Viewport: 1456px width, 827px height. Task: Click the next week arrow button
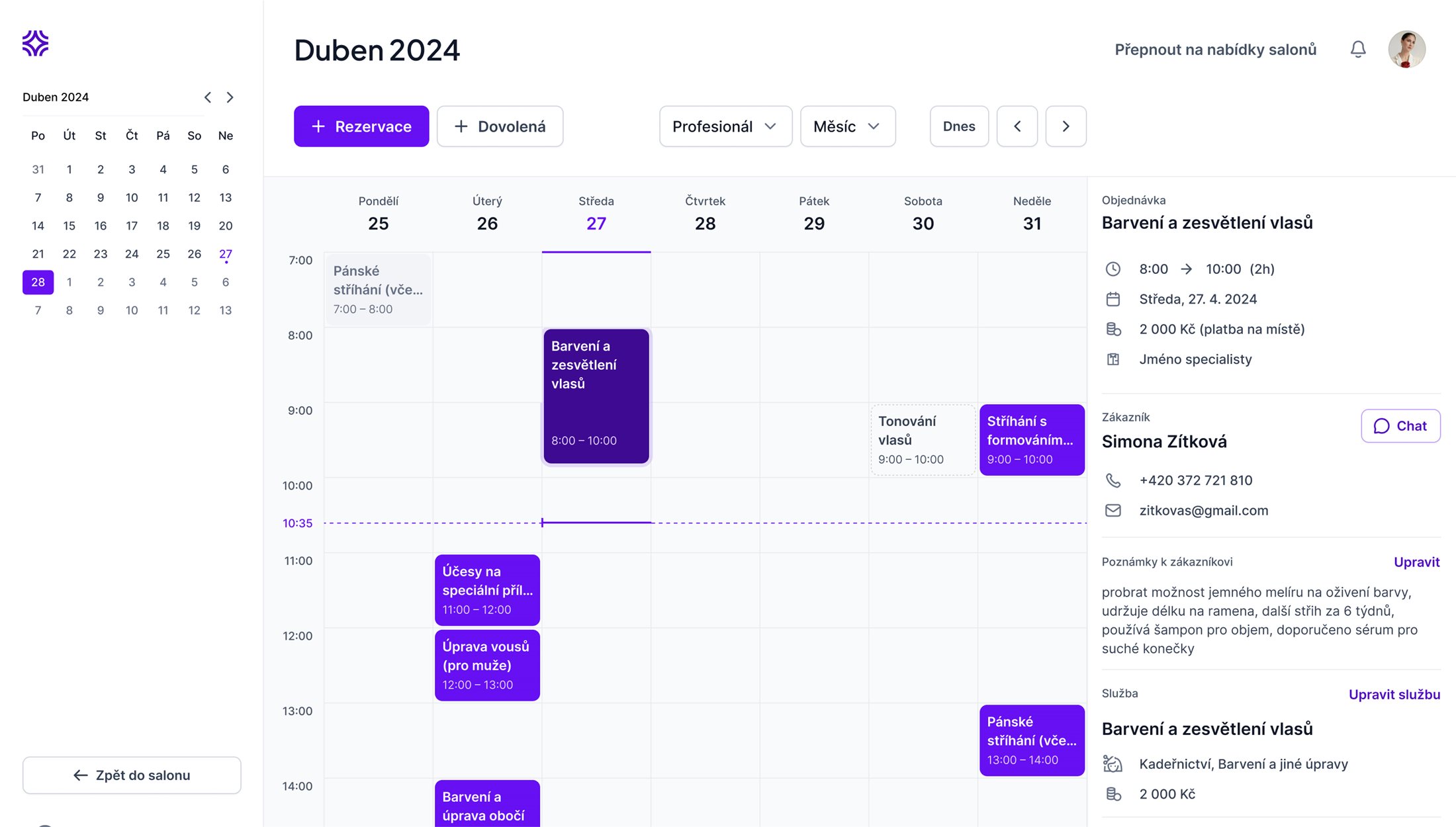pyautogui.click(x=1066, y=126)
